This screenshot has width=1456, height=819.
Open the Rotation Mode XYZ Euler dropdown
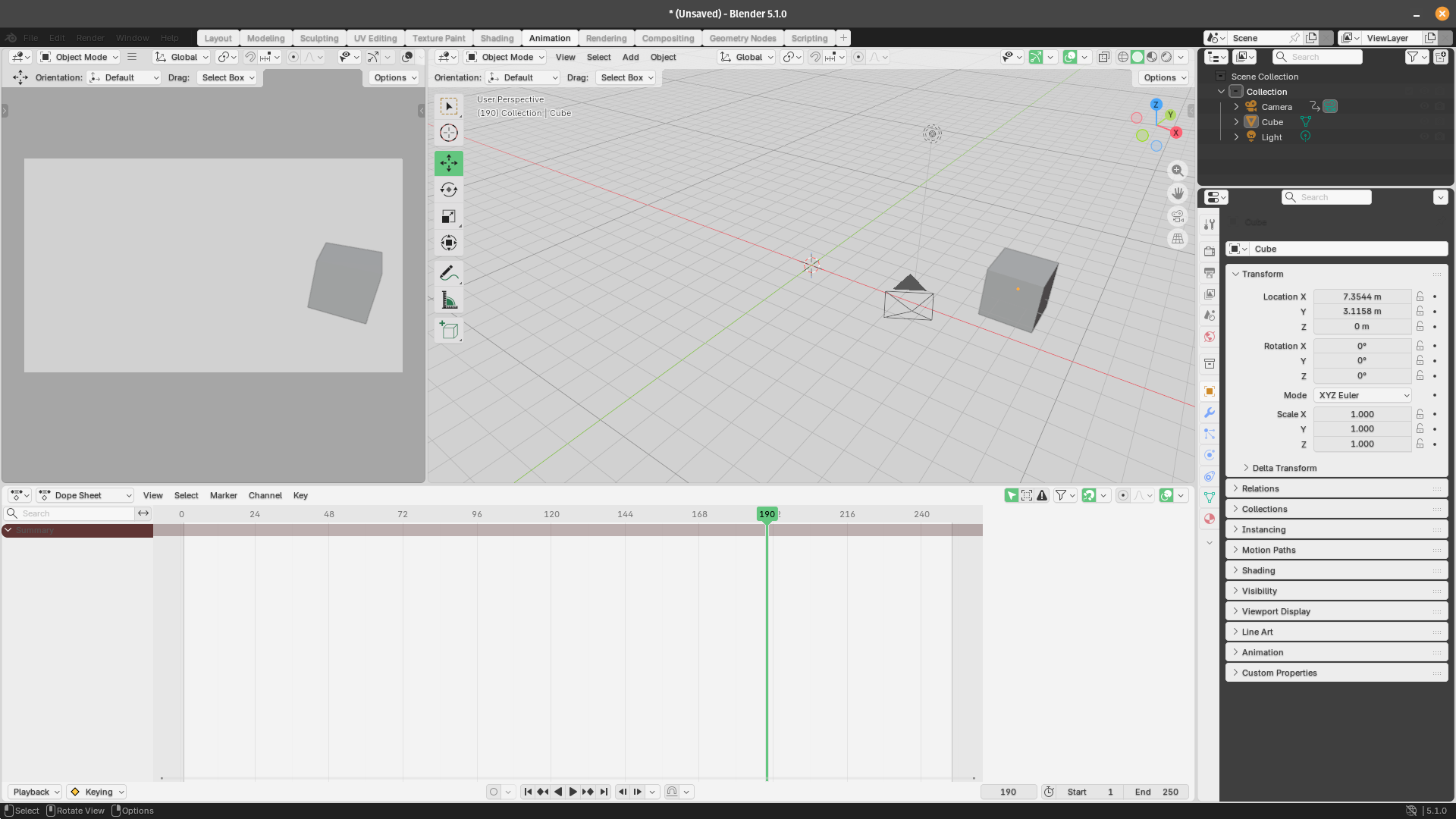(1363, 395)
